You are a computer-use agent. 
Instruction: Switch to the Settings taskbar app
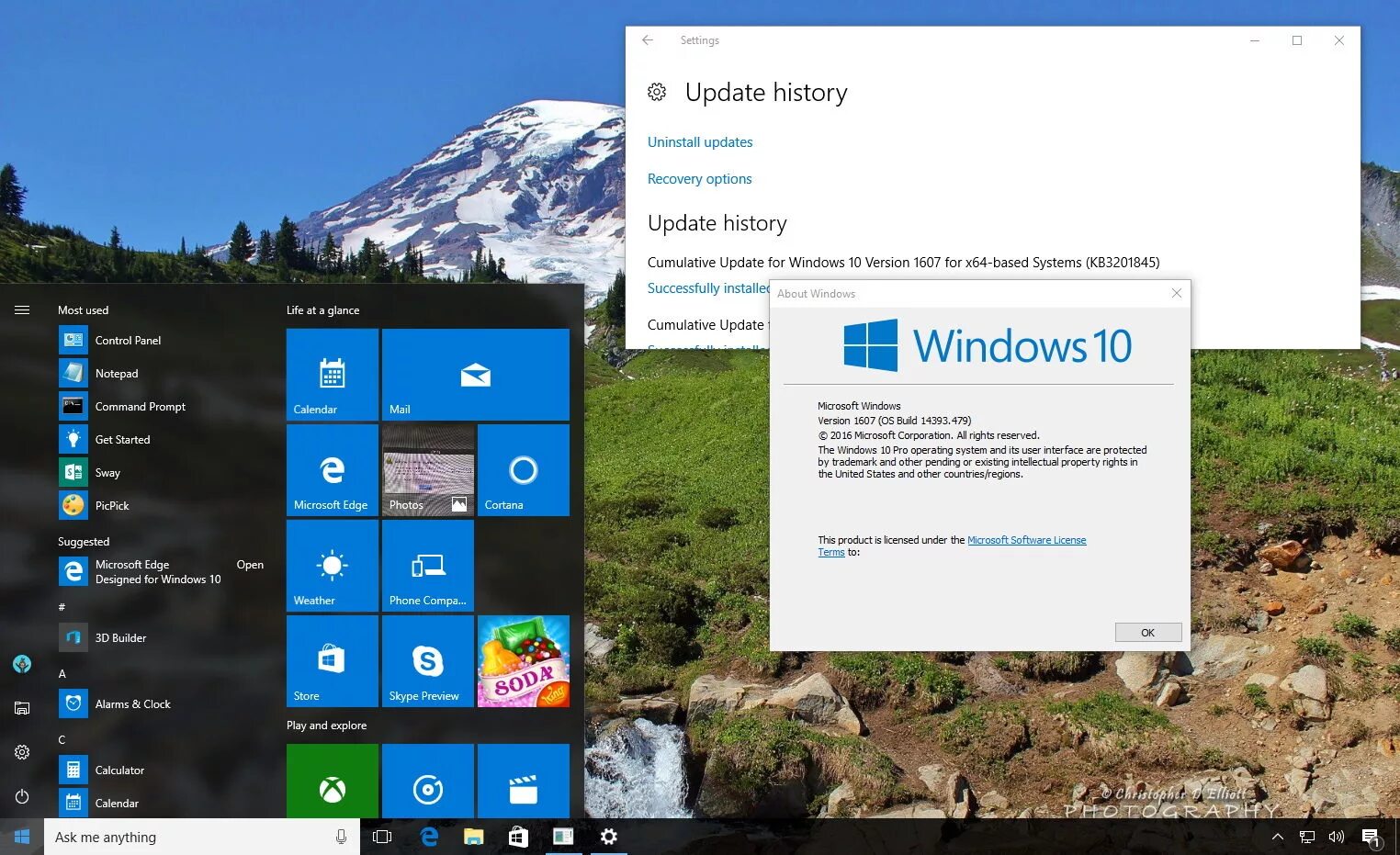coord(608,837)
